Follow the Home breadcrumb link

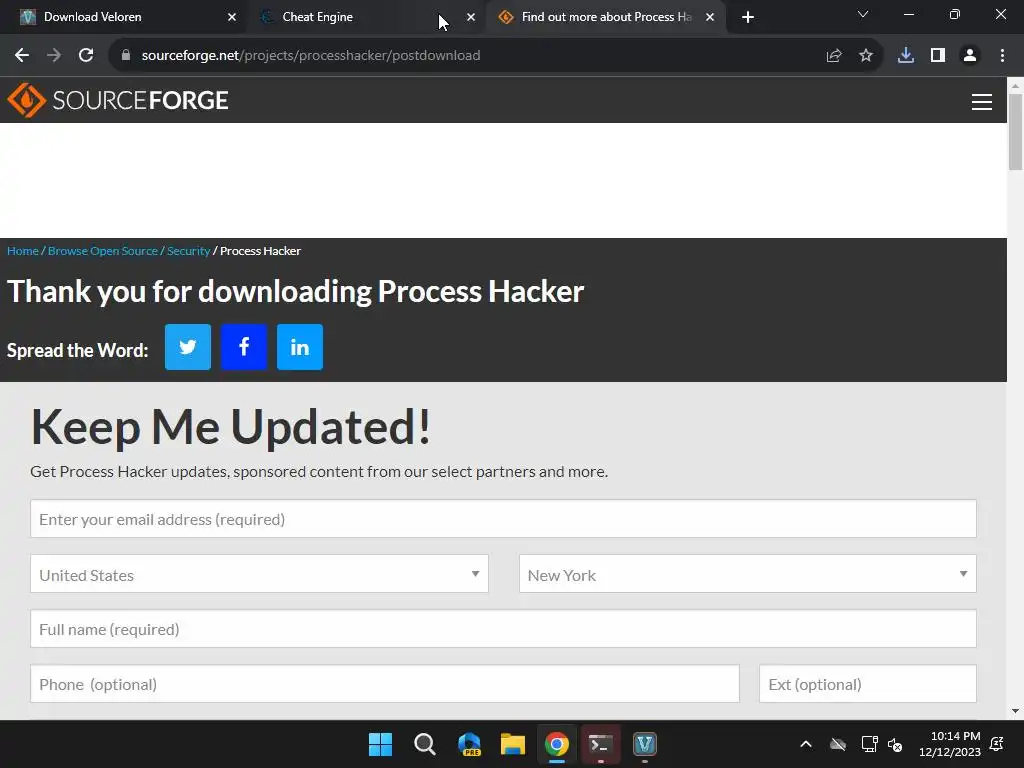click(23, 251)
